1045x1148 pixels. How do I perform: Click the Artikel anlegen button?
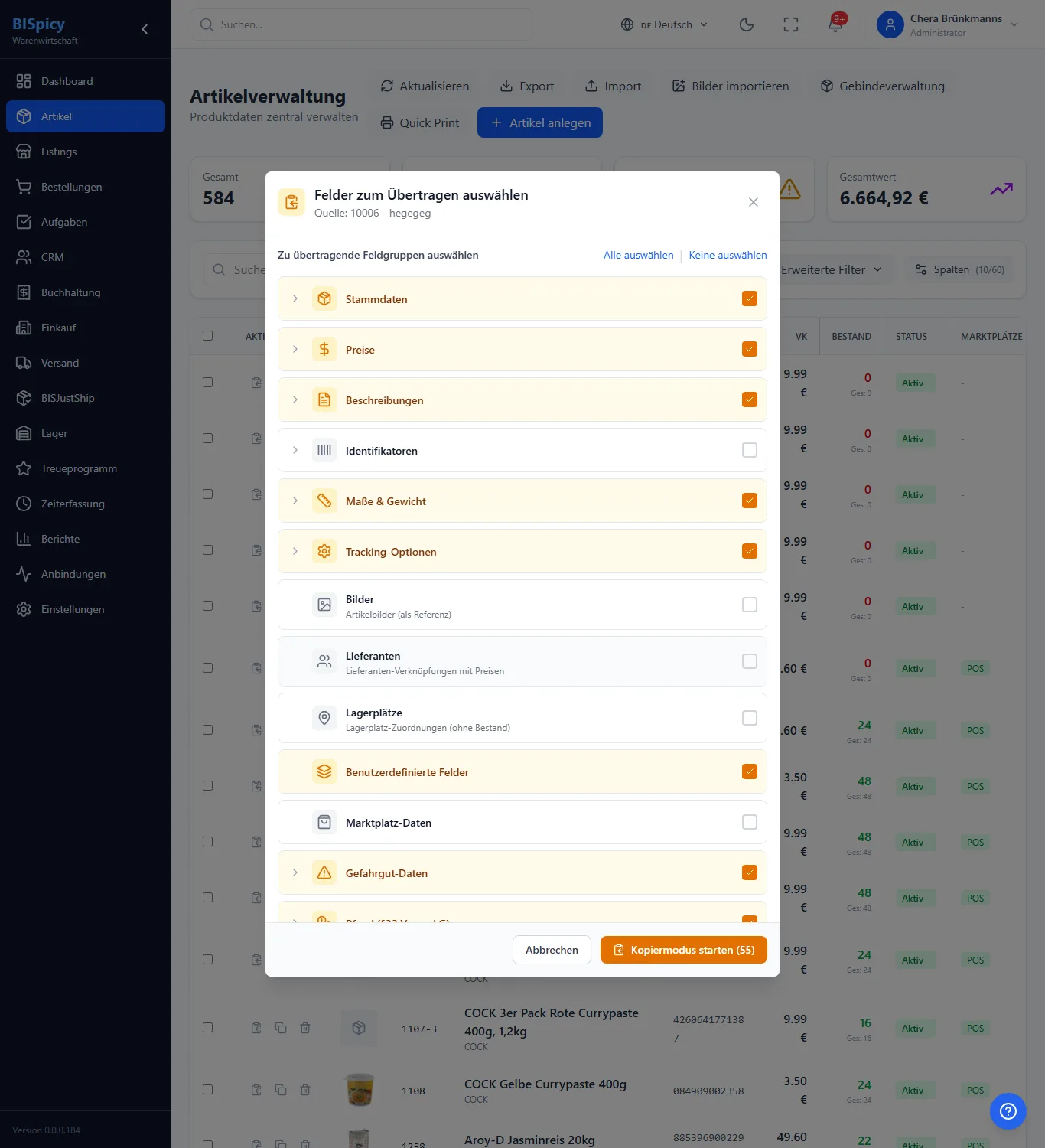pos(540,122)
